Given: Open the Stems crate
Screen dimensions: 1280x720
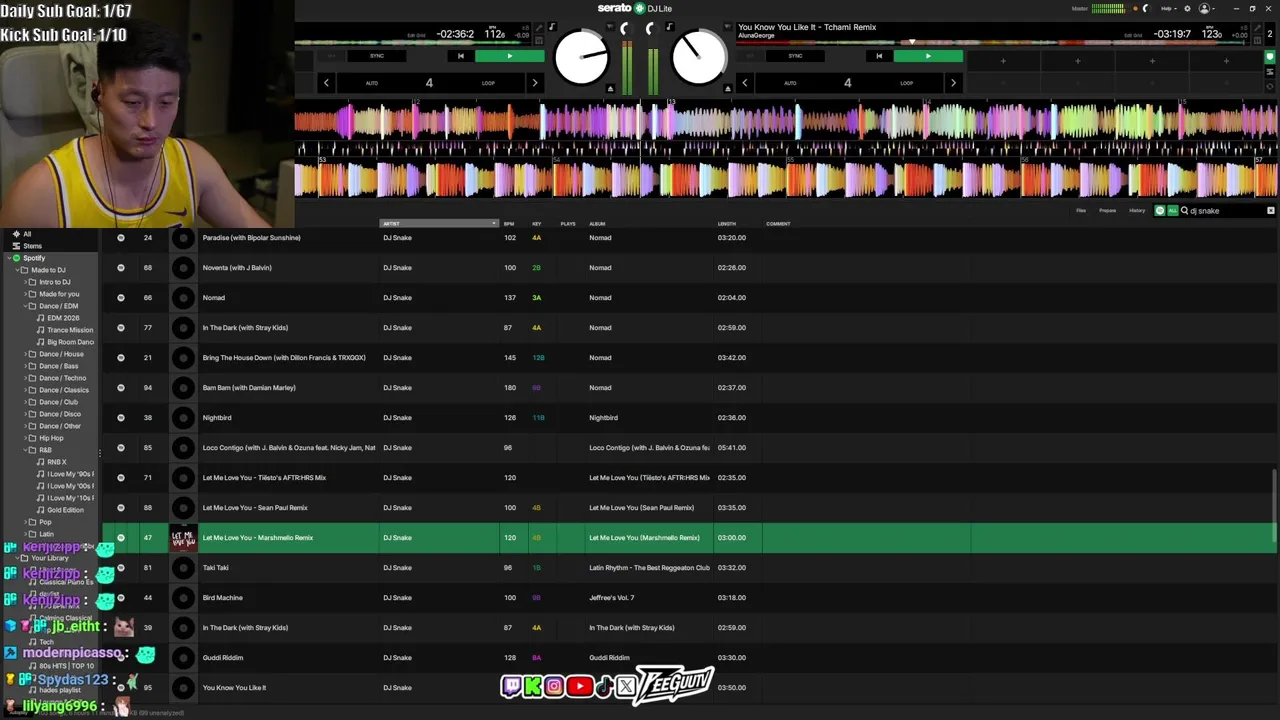Looking at the screenshot, I should [32, 246].
